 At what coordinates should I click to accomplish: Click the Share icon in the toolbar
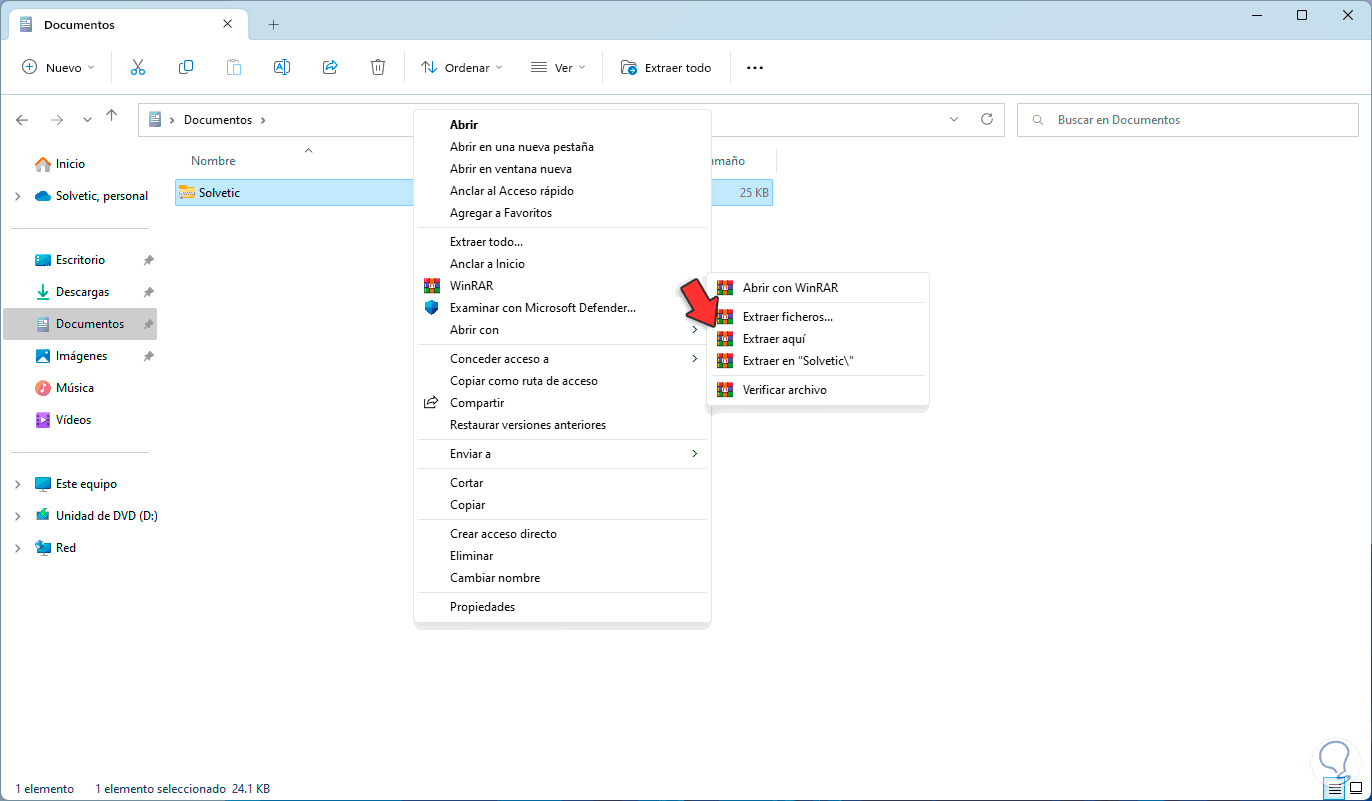[330, 68]
